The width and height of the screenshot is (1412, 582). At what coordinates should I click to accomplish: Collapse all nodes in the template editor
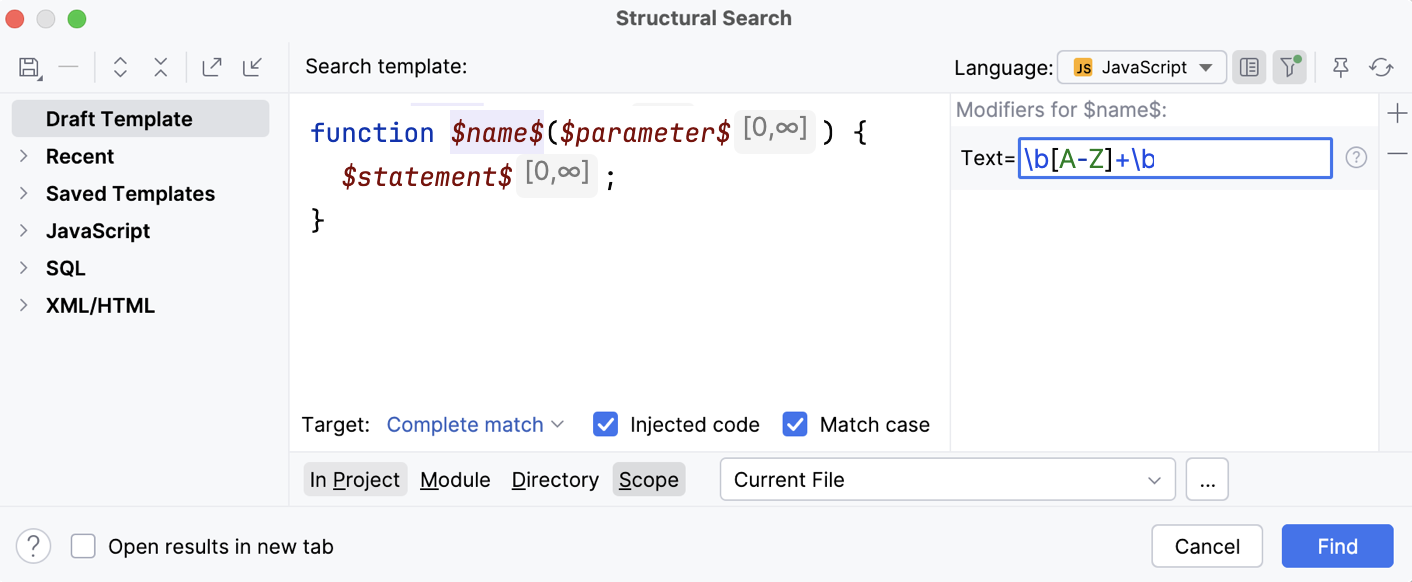tap(160, 67)
